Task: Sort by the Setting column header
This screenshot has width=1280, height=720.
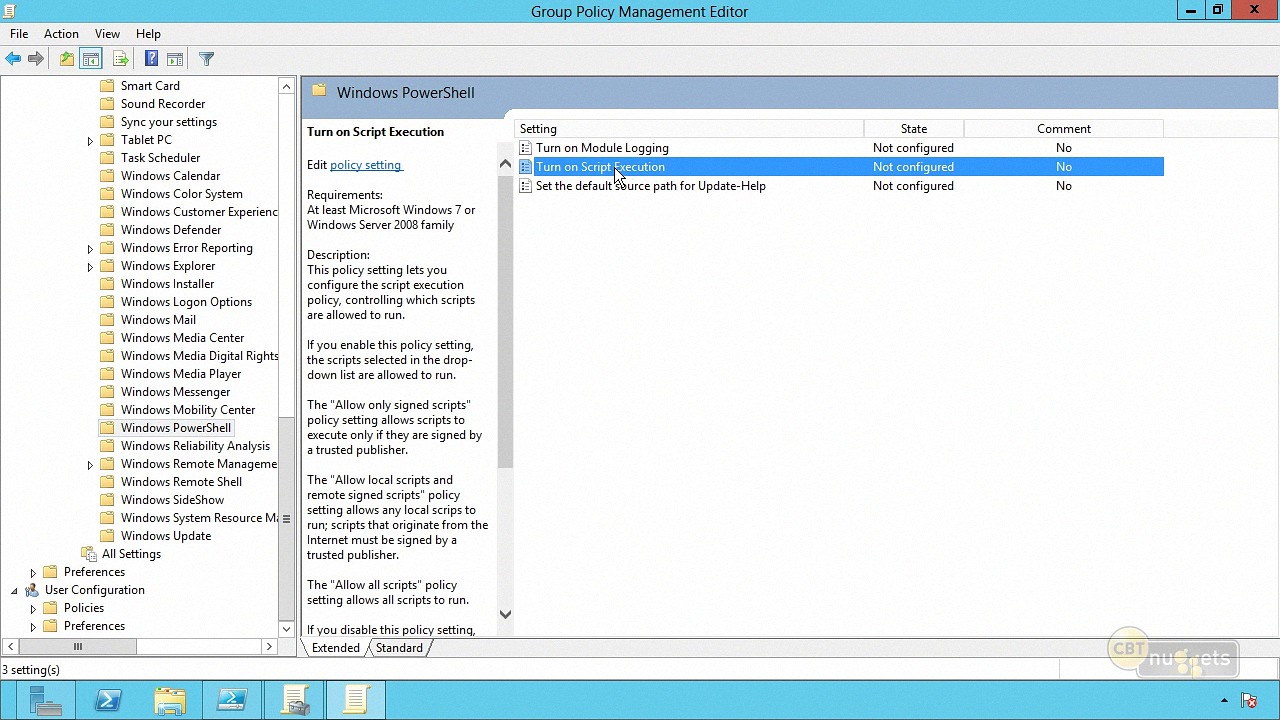Action: (x=689, y=129)
